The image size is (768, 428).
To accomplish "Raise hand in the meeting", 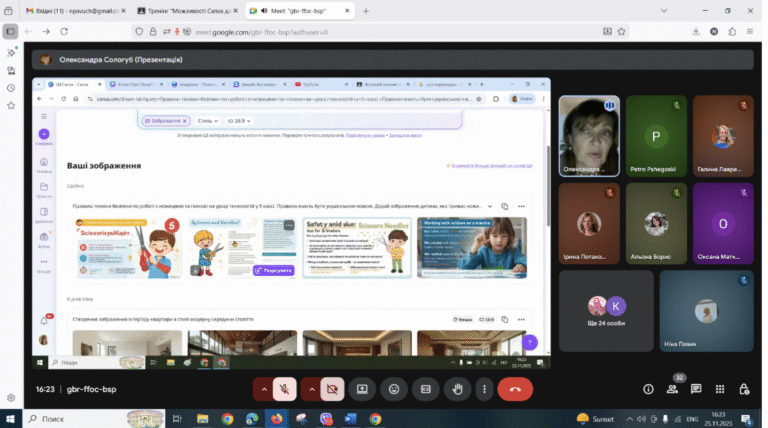I will (457, 389).
